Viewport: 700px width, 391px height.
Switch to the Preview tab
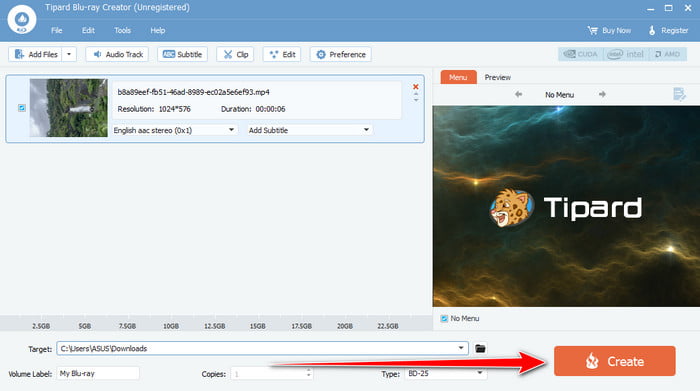497,77
